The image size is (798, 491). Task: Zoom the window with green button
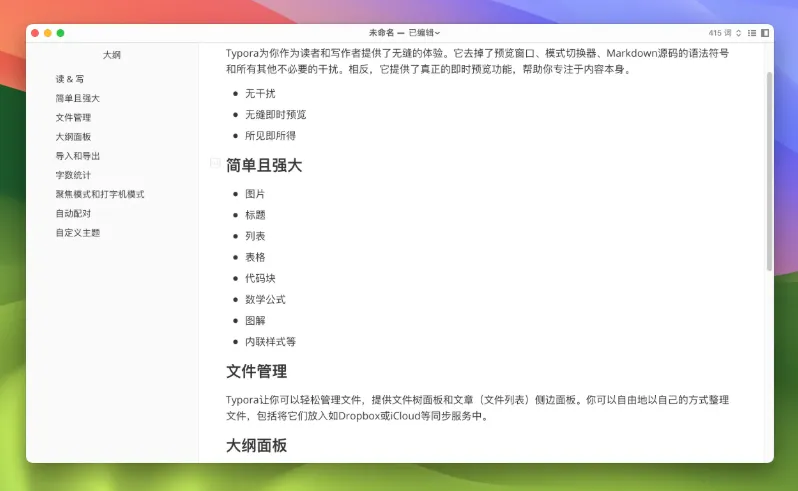tap(61, 33)
